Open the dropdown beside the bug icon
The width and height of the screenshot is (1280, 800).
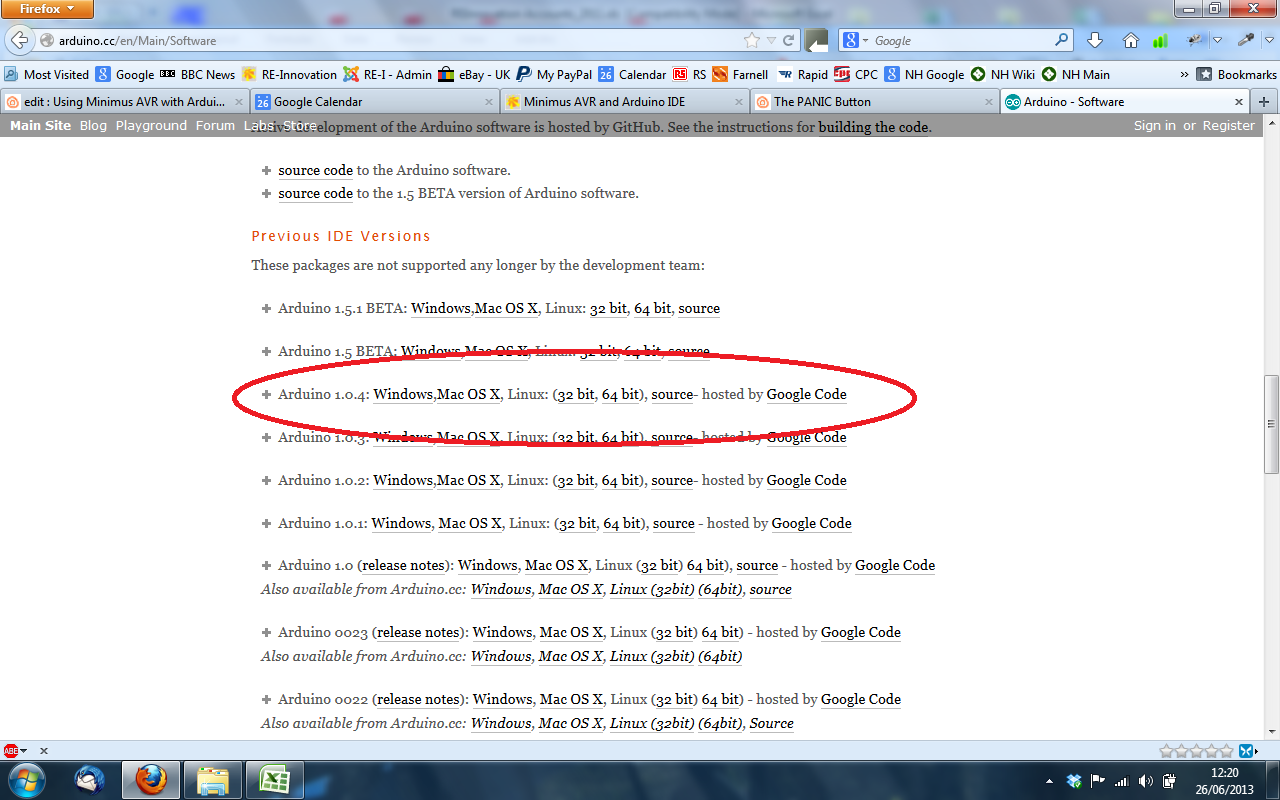[x=1217, y=41]
